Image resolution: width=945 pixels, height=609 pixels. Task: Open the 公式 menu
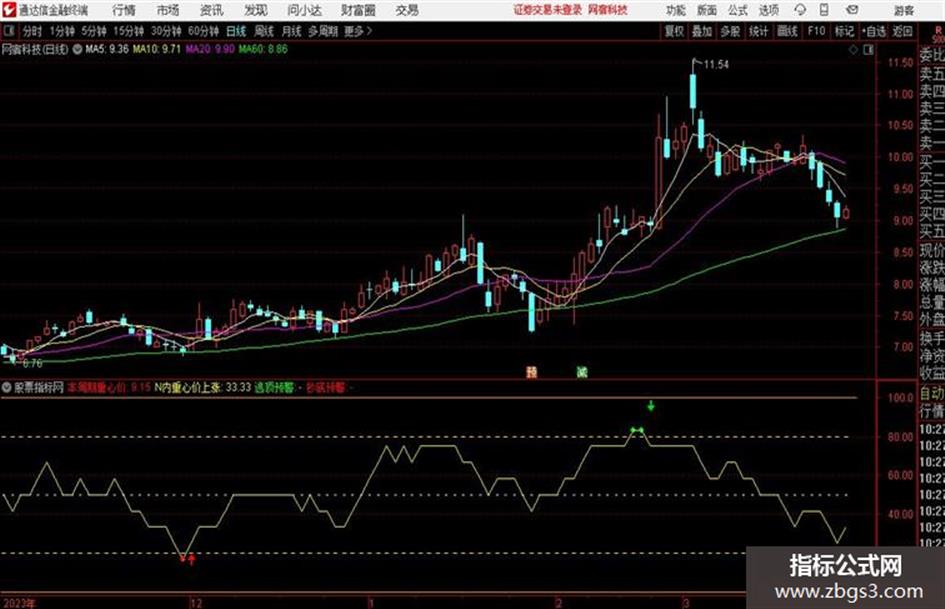tap(738, 10)
